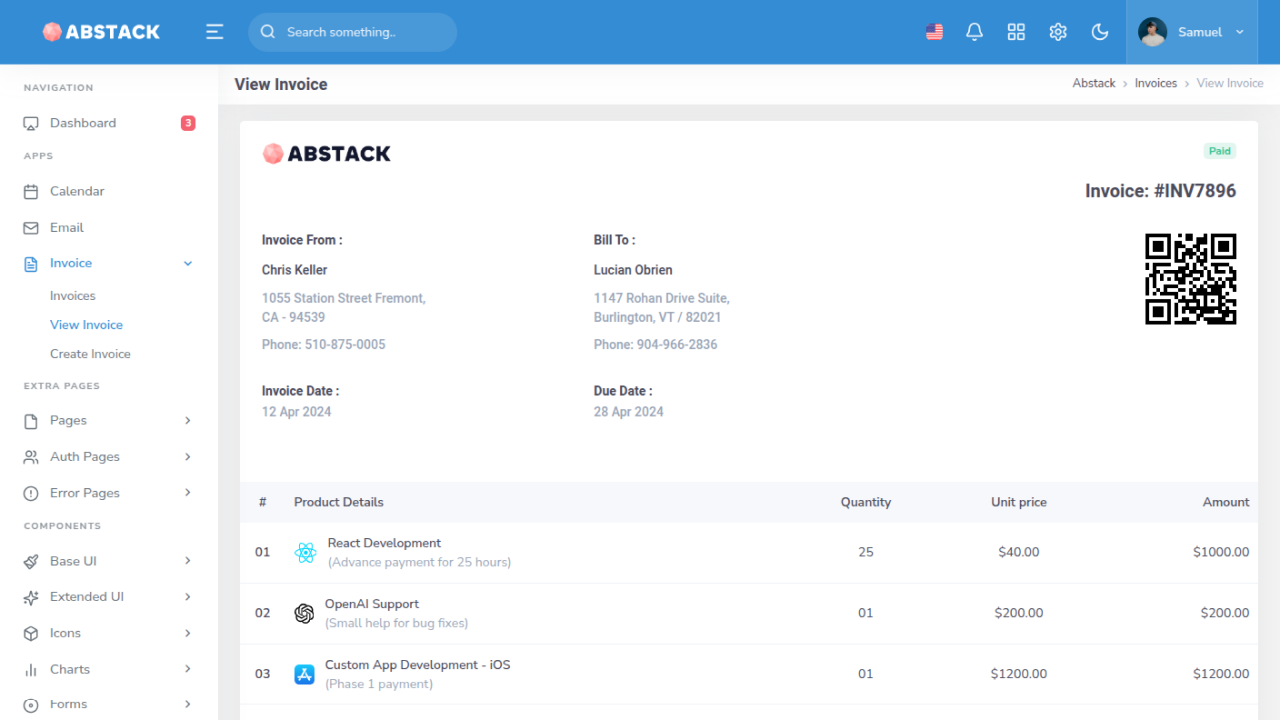Click the Invoice document icon in sidebar

click(31, 263)
